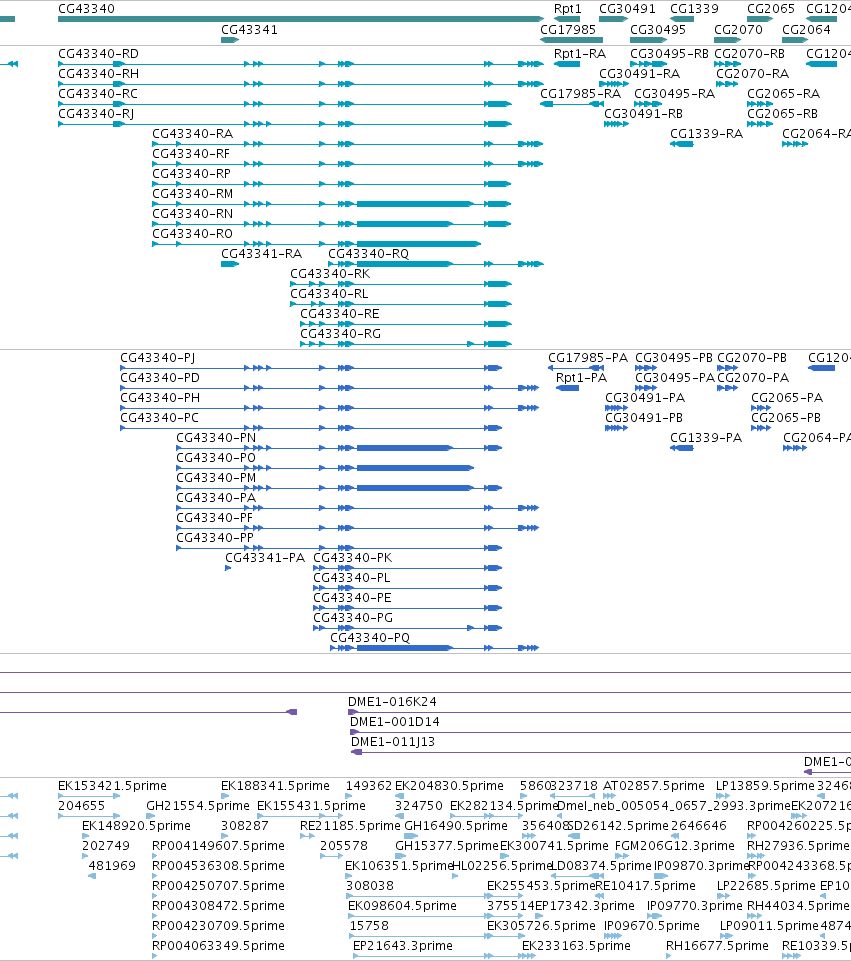Click protein label Rpt1-PA
Screen dimensions: 851x961
coord(581,378)
